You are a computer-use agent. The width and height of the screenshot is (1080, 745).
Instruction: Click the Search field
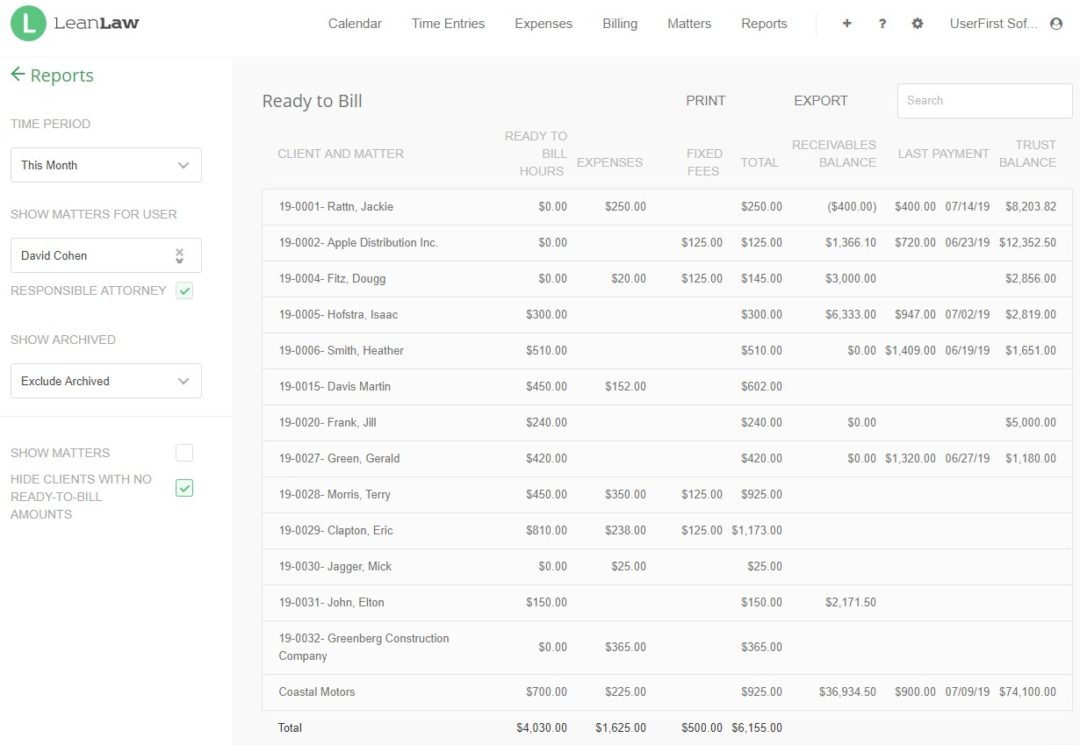pos(983,100)
